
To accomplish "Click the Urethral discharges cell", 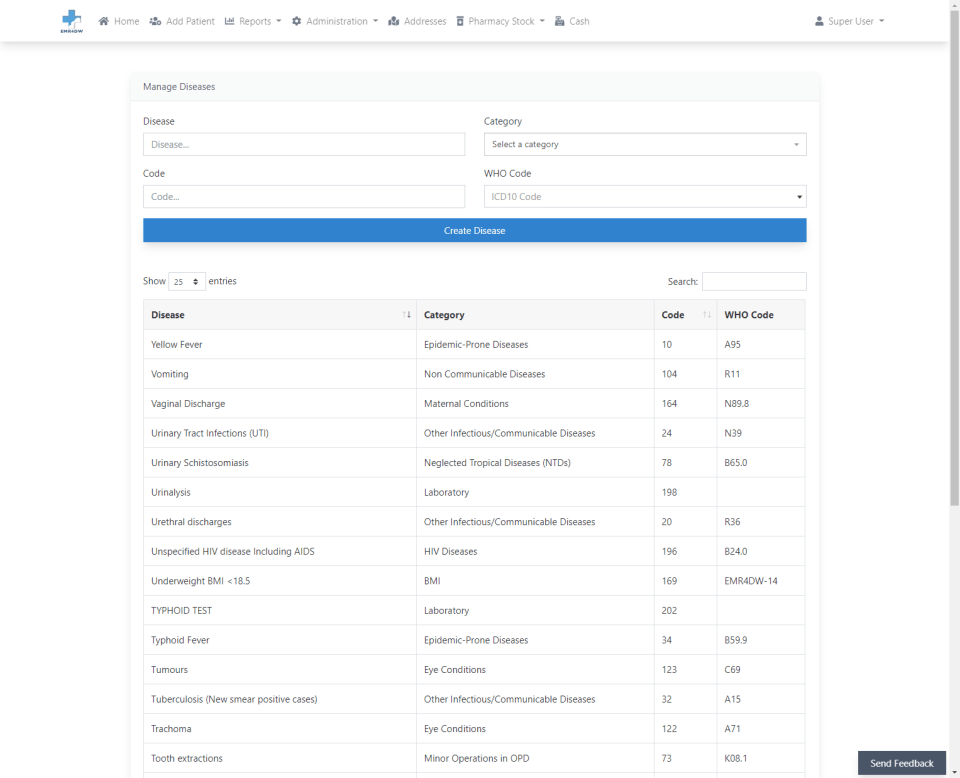I will click(280, 522).
